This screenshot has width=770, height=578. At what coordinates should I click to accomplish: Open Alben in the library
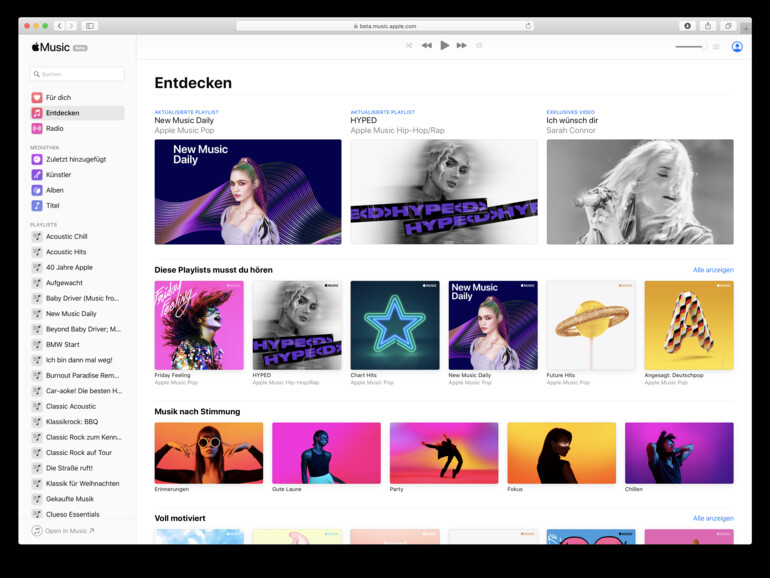tap(77, 190)
